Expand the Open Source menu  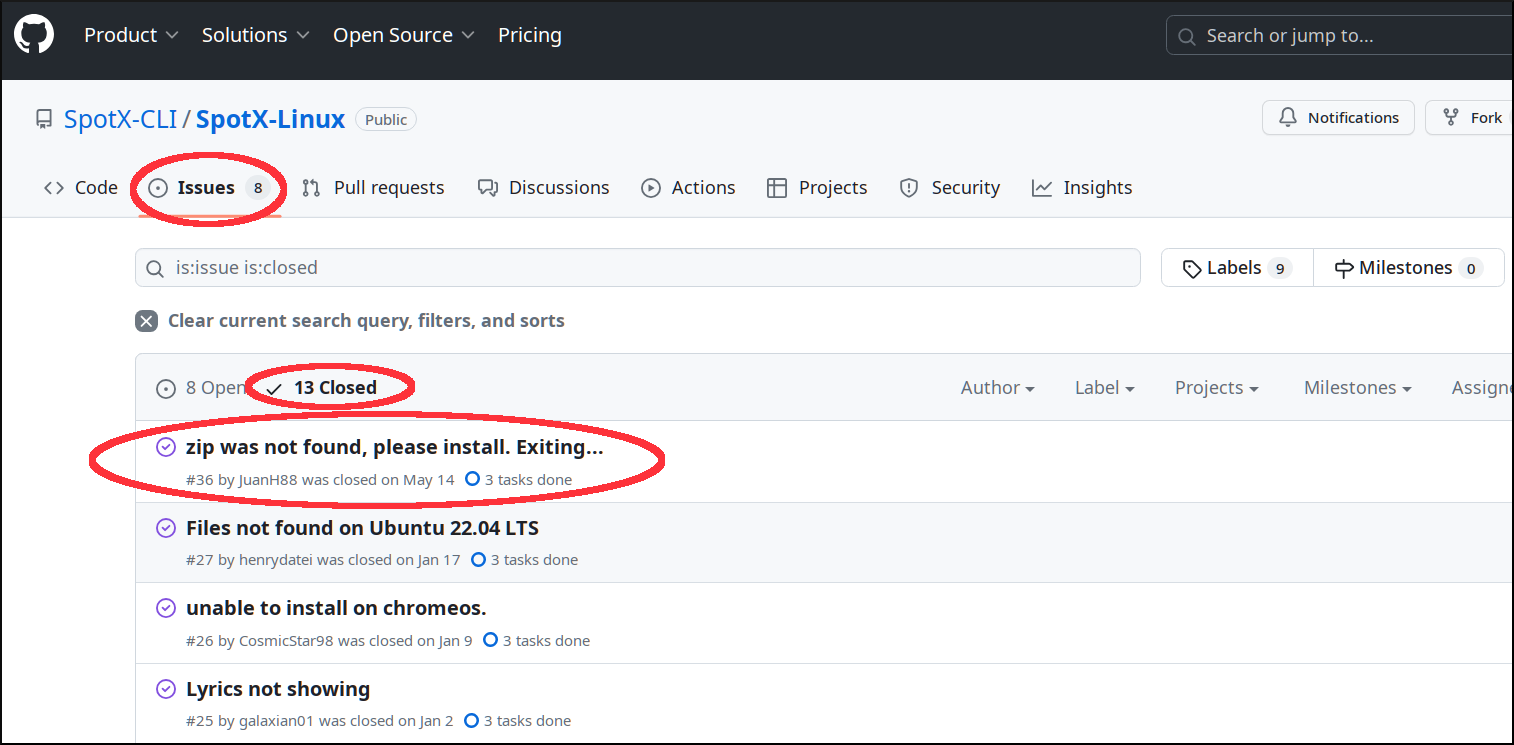(x=404, y=35)
